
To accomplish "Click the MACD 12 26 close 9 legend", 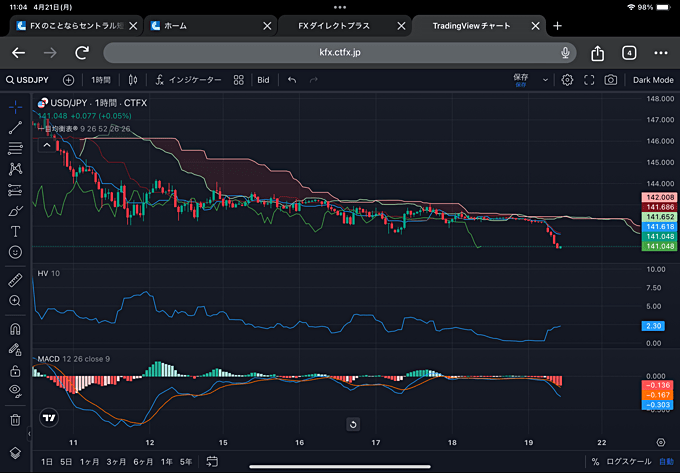I will (x=73, y=359).
